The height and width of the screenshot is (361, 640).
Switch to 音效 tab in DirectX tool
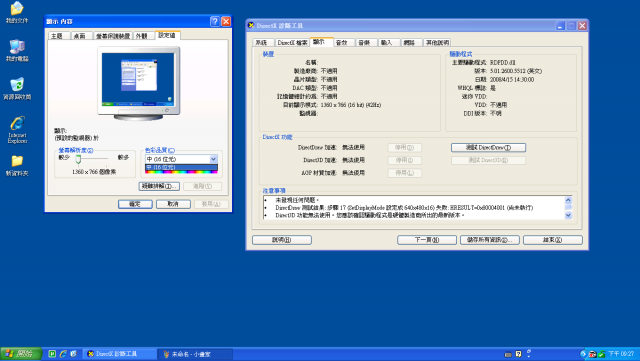[x=344, y=42]
